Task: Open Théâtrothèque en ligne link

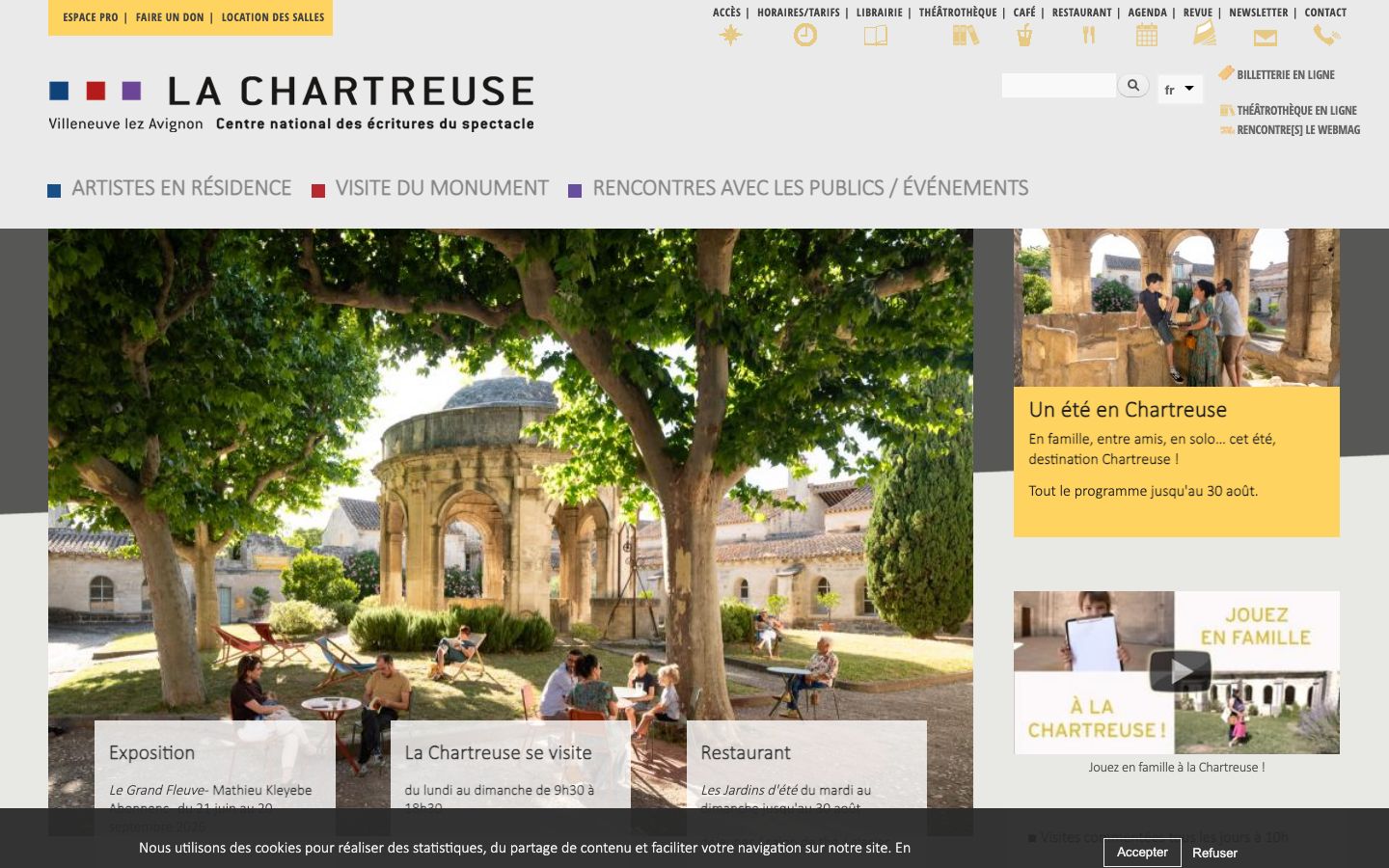Action: point(1296,111)
